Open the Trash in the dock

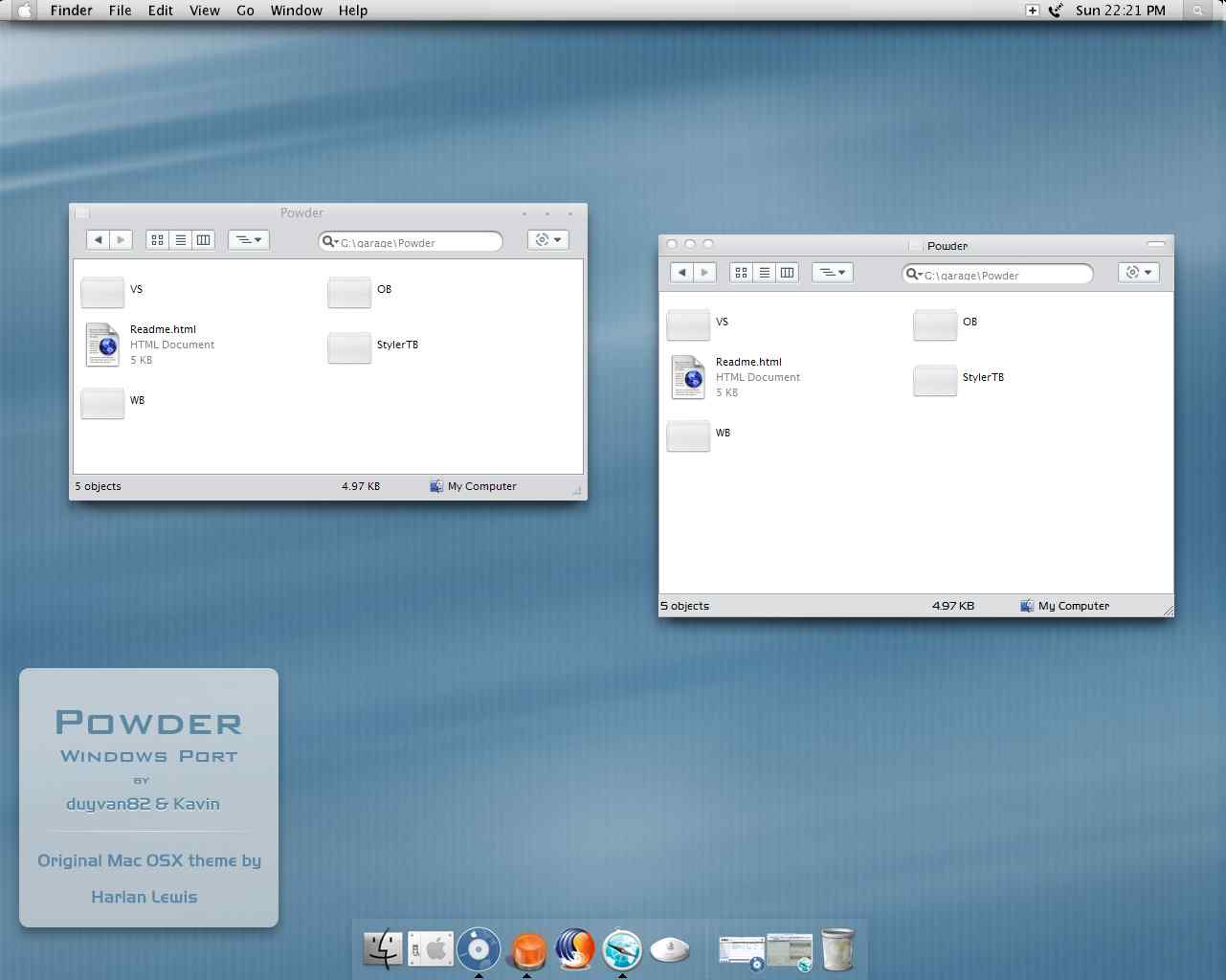pos(837,949)
